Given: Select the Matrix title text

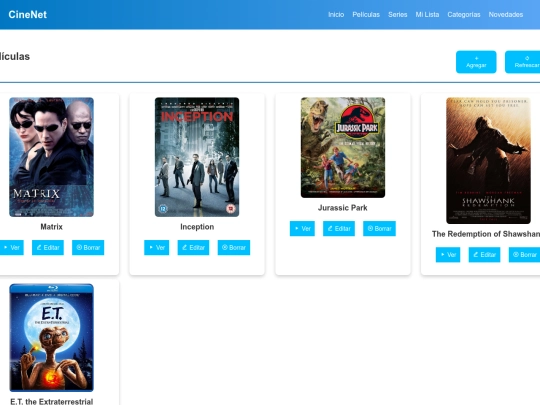Looking at the screenshot, I should click(51, 227).
